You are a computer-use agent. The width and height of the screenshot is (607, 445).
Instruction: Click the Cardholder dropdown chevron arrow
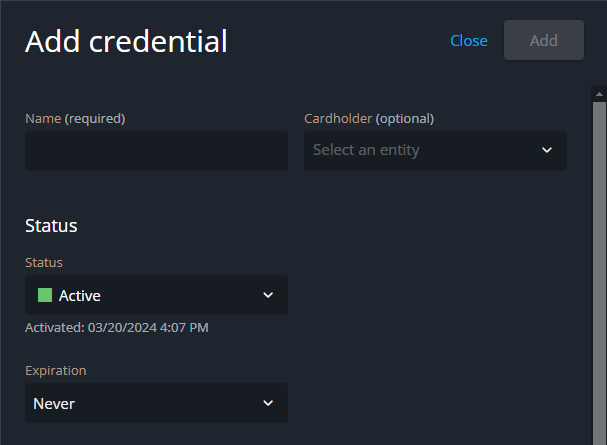[x=547, y=151]
